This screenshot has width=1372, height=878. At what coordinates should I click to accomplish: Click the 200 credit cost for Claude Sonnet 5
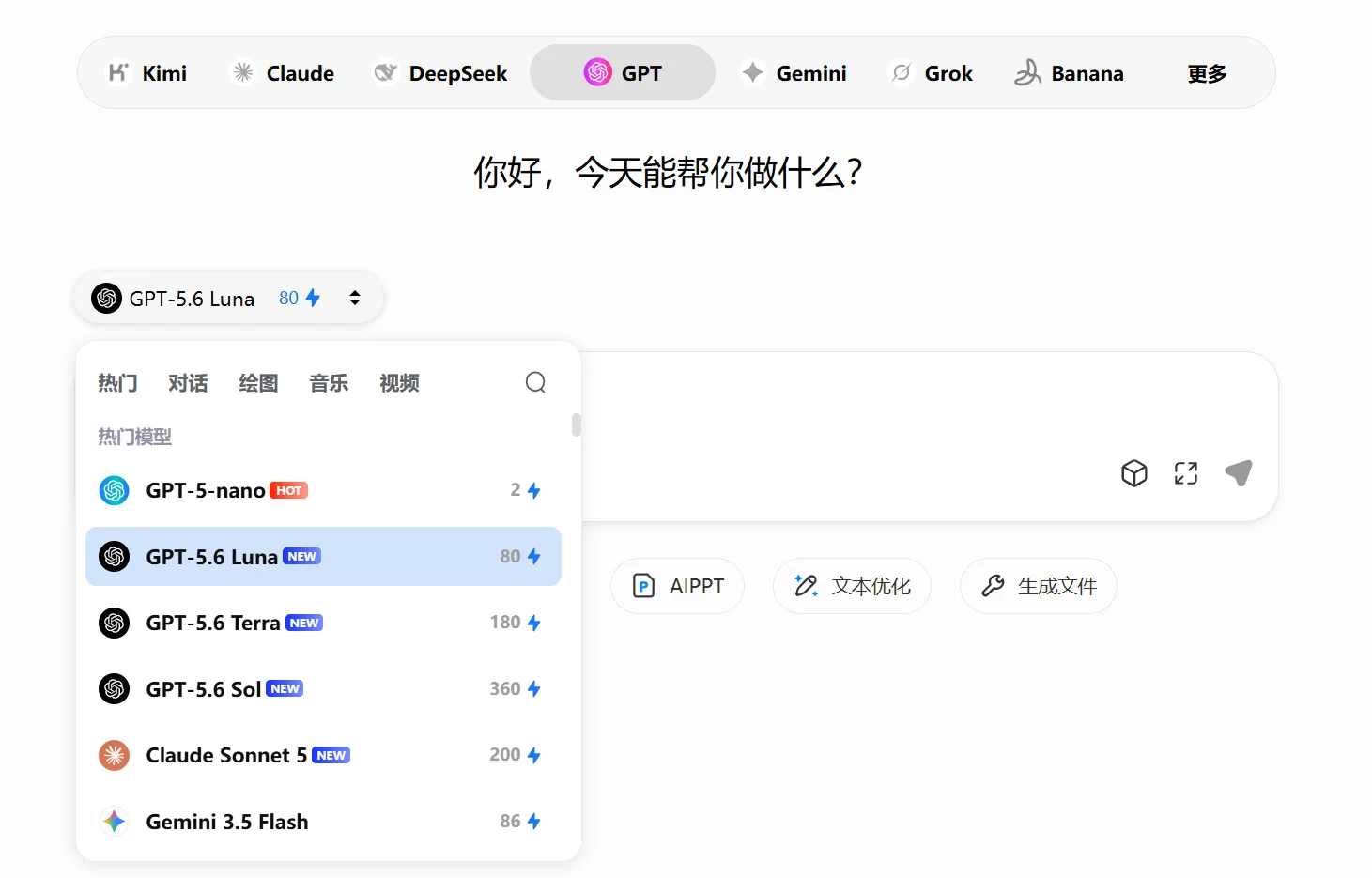point(516,755)
